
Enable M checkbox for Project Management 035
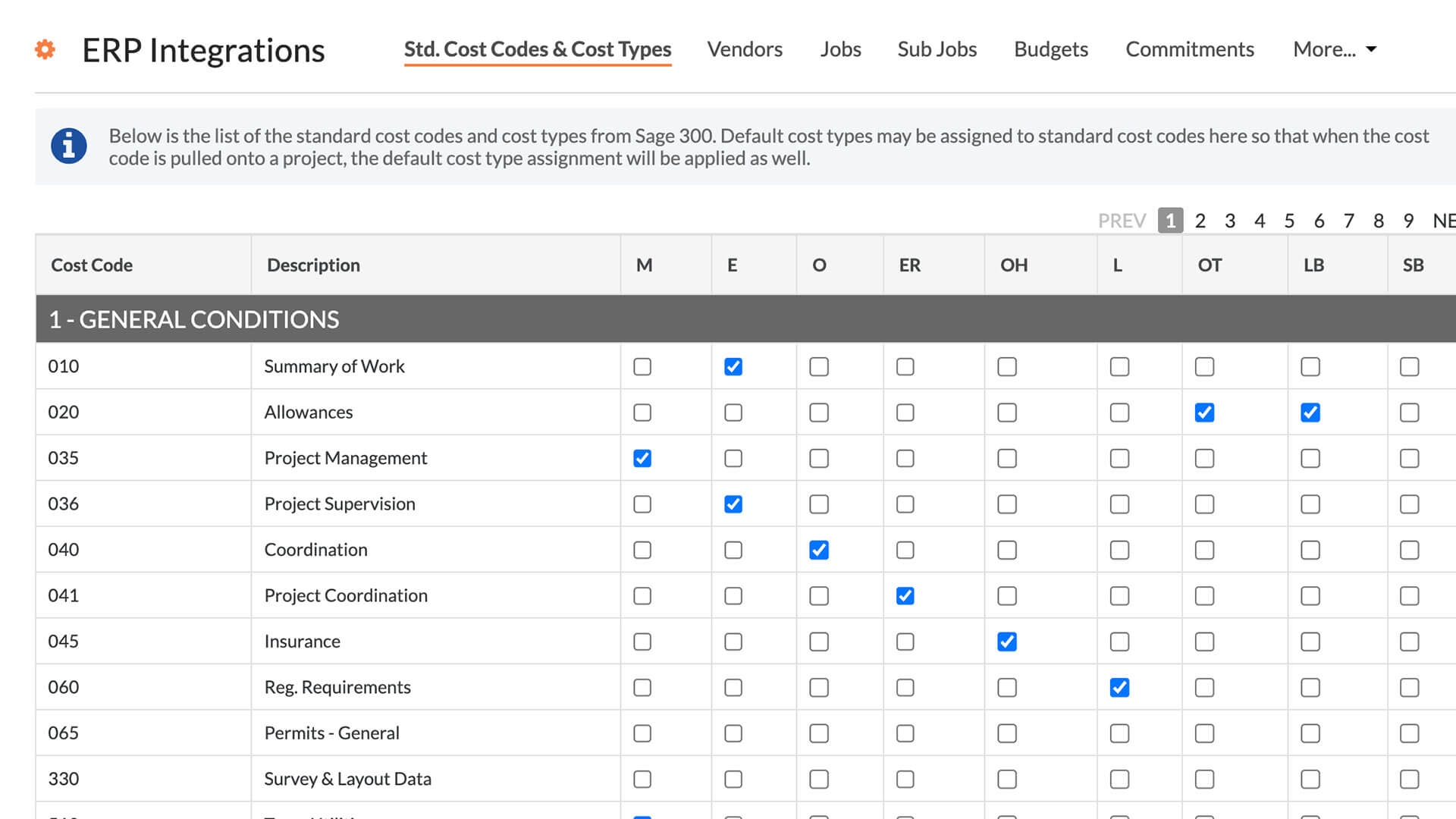[642, 458]
